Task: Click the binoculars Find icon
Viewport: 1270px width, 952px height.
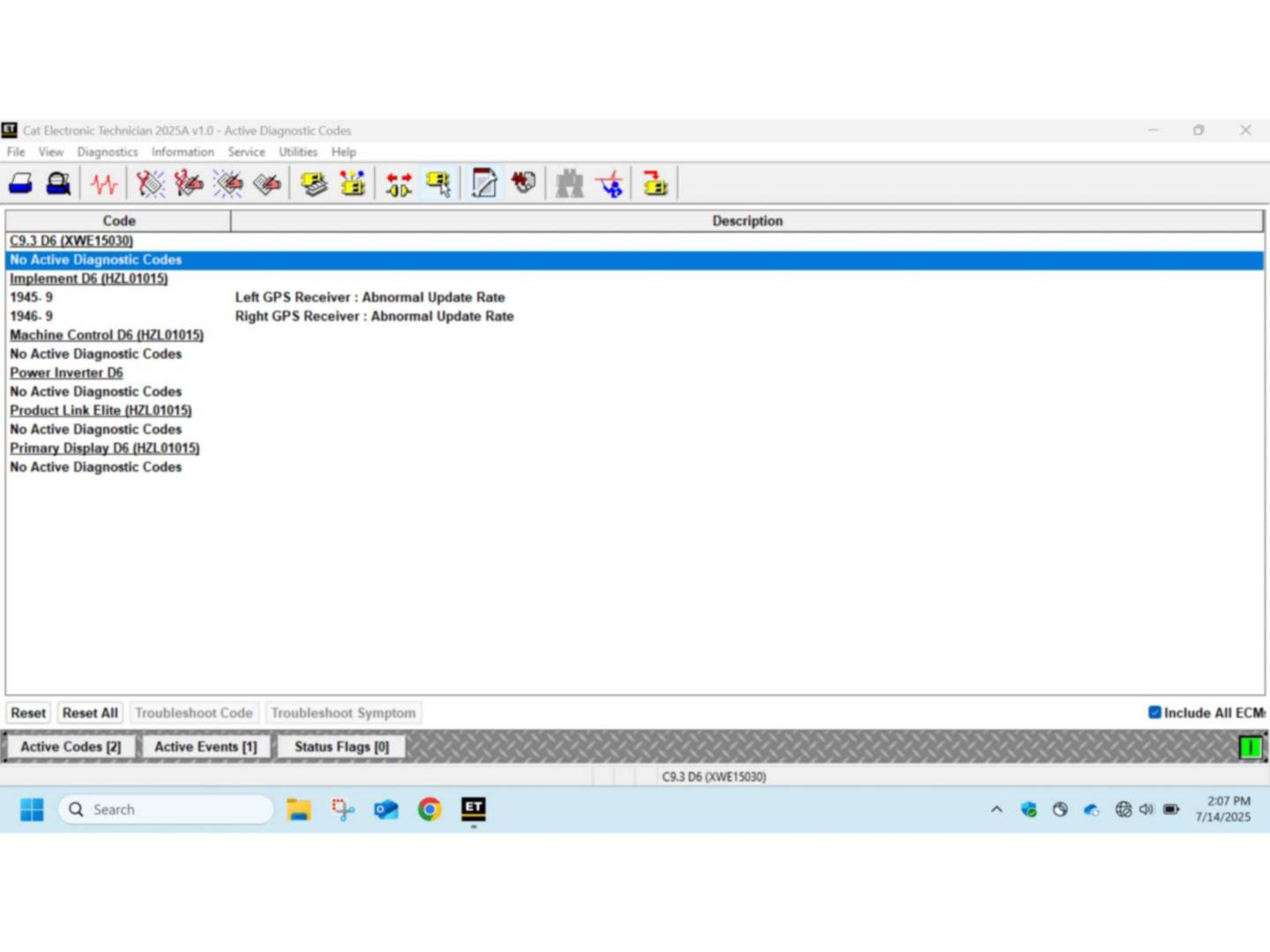Action: click(x=570, y=183)
